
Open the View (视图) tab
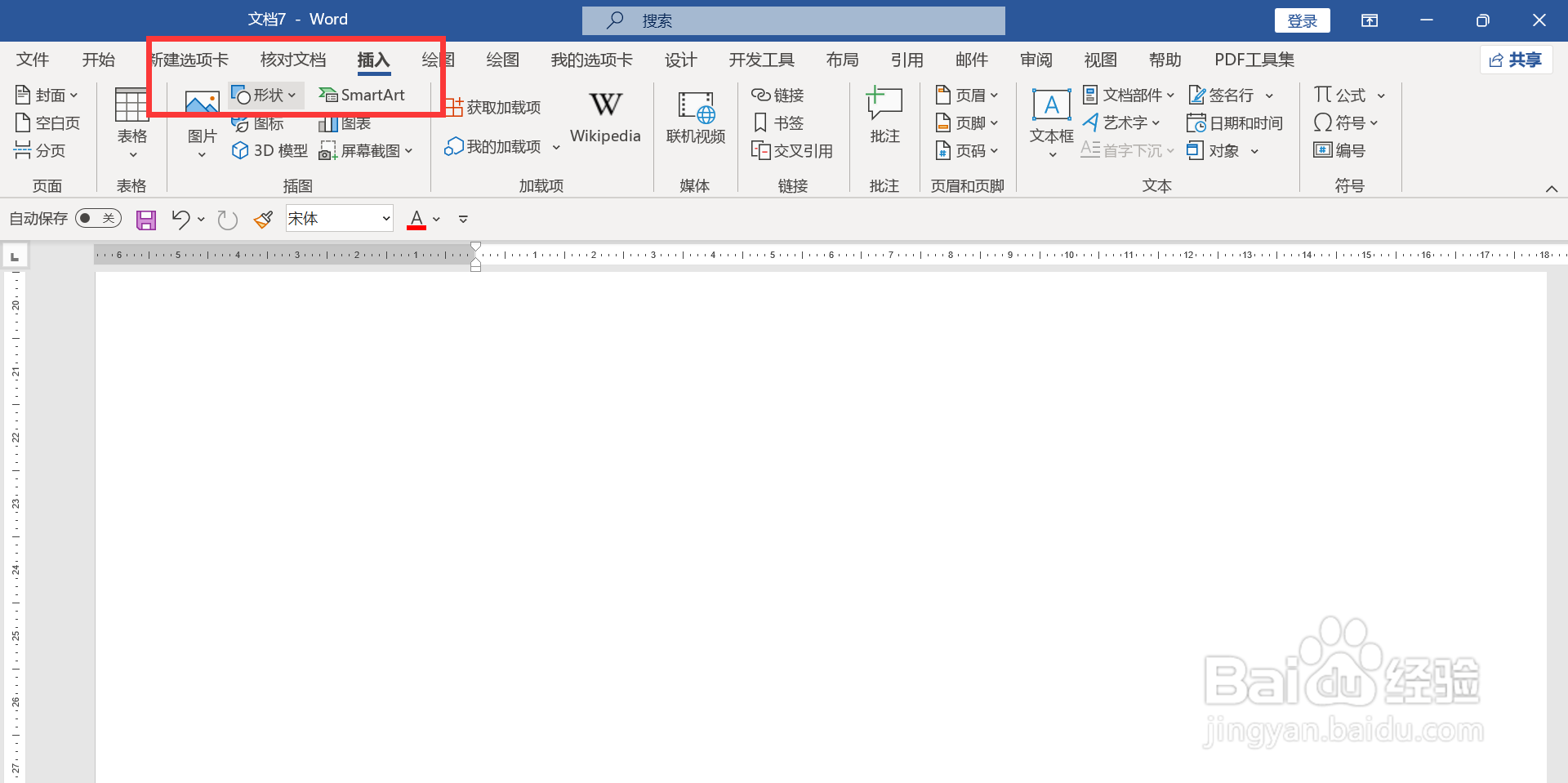[1100, 60]
